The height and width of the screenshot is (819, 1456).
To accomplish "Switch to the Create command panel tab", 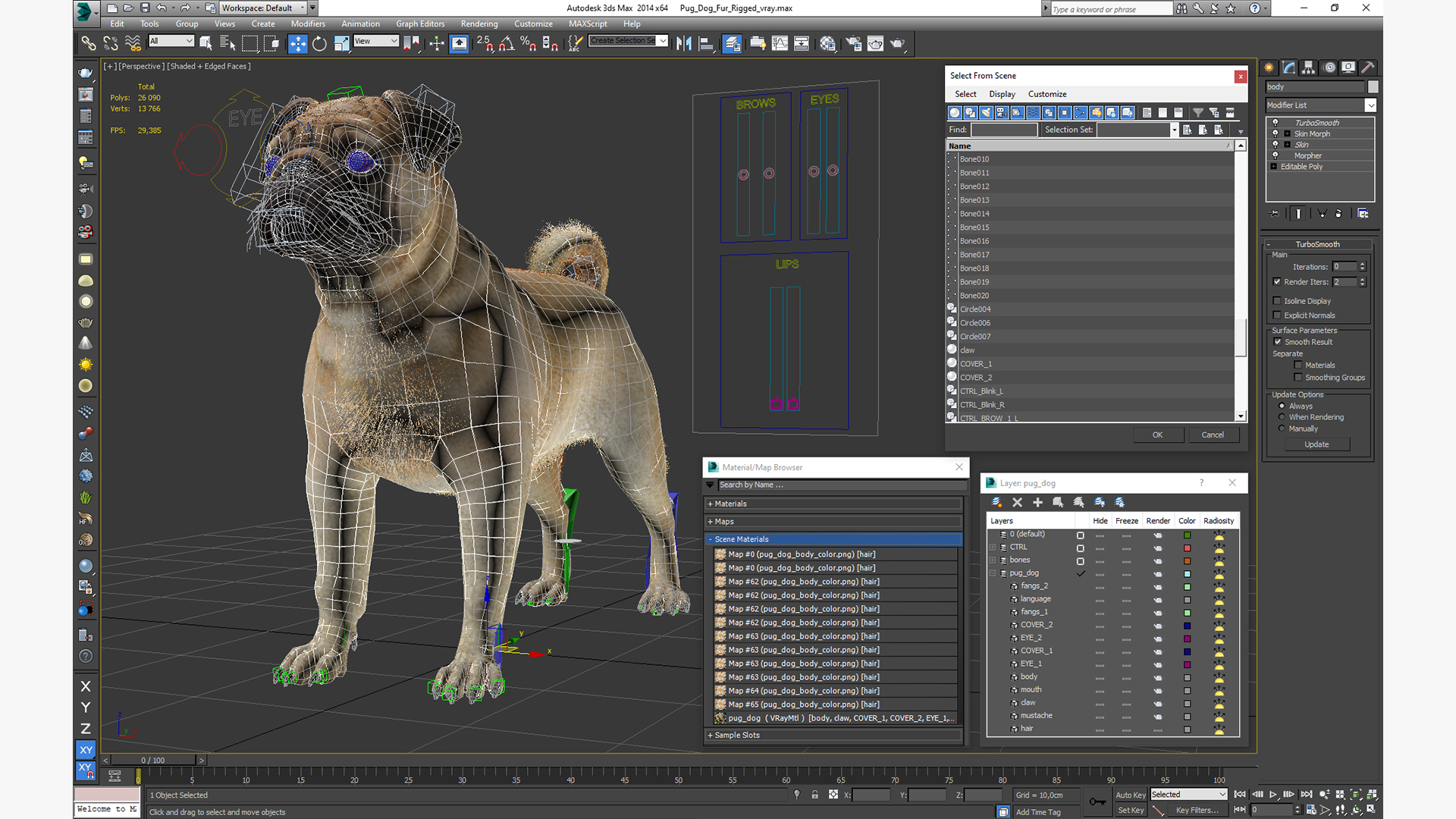I will [x=1269, y=67].
